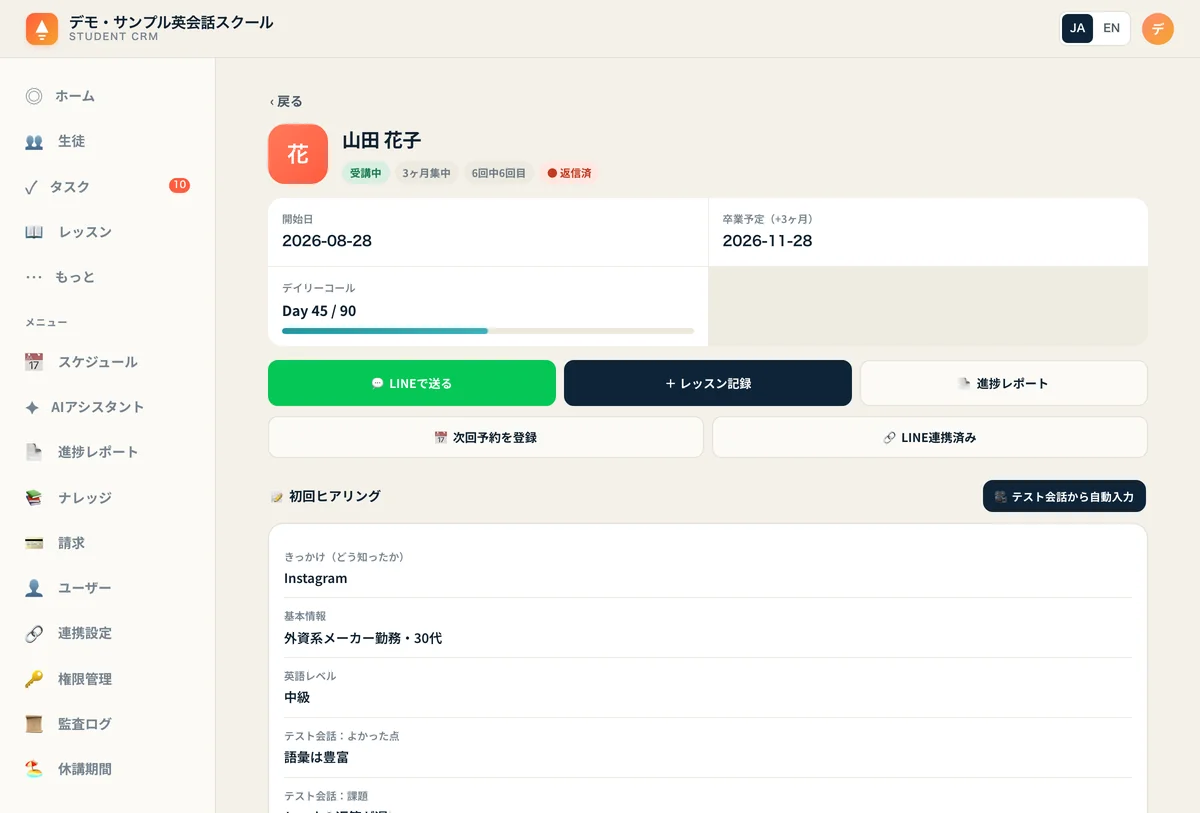Click document icon on 進捗レポート button

coord(965,383)
